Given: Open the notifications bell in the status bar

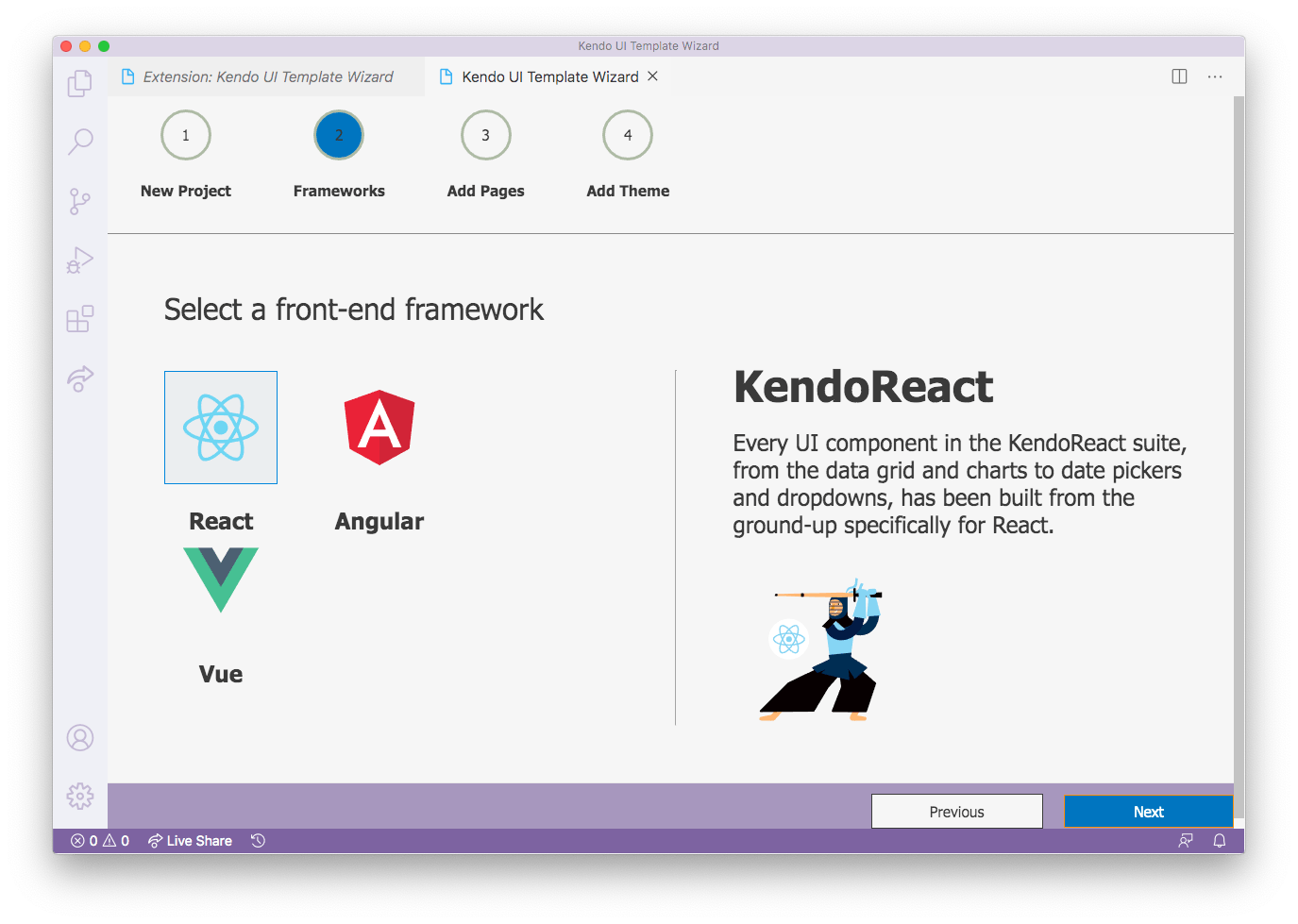Looking at the screenshot, I should (1220, 840).
